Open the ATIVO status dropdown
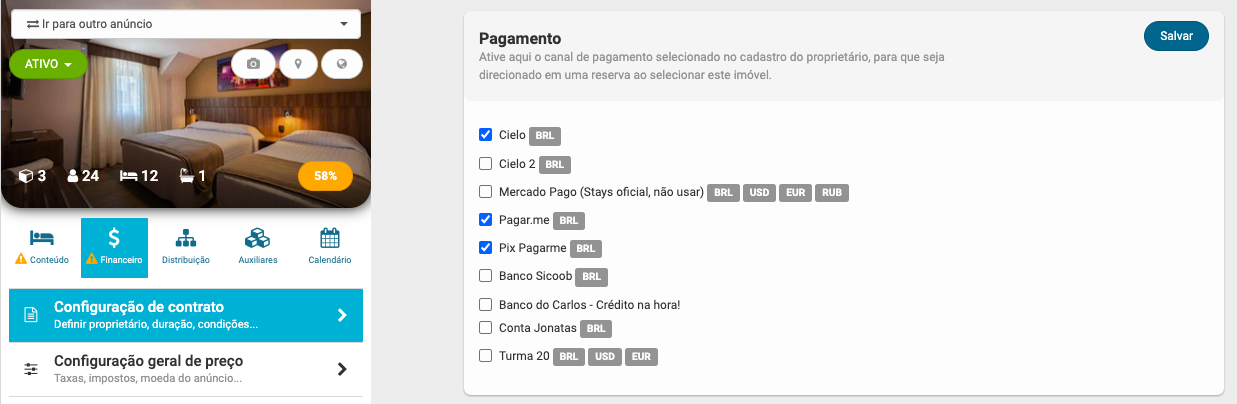1237x404 pixels. click(x=48, y=65)
